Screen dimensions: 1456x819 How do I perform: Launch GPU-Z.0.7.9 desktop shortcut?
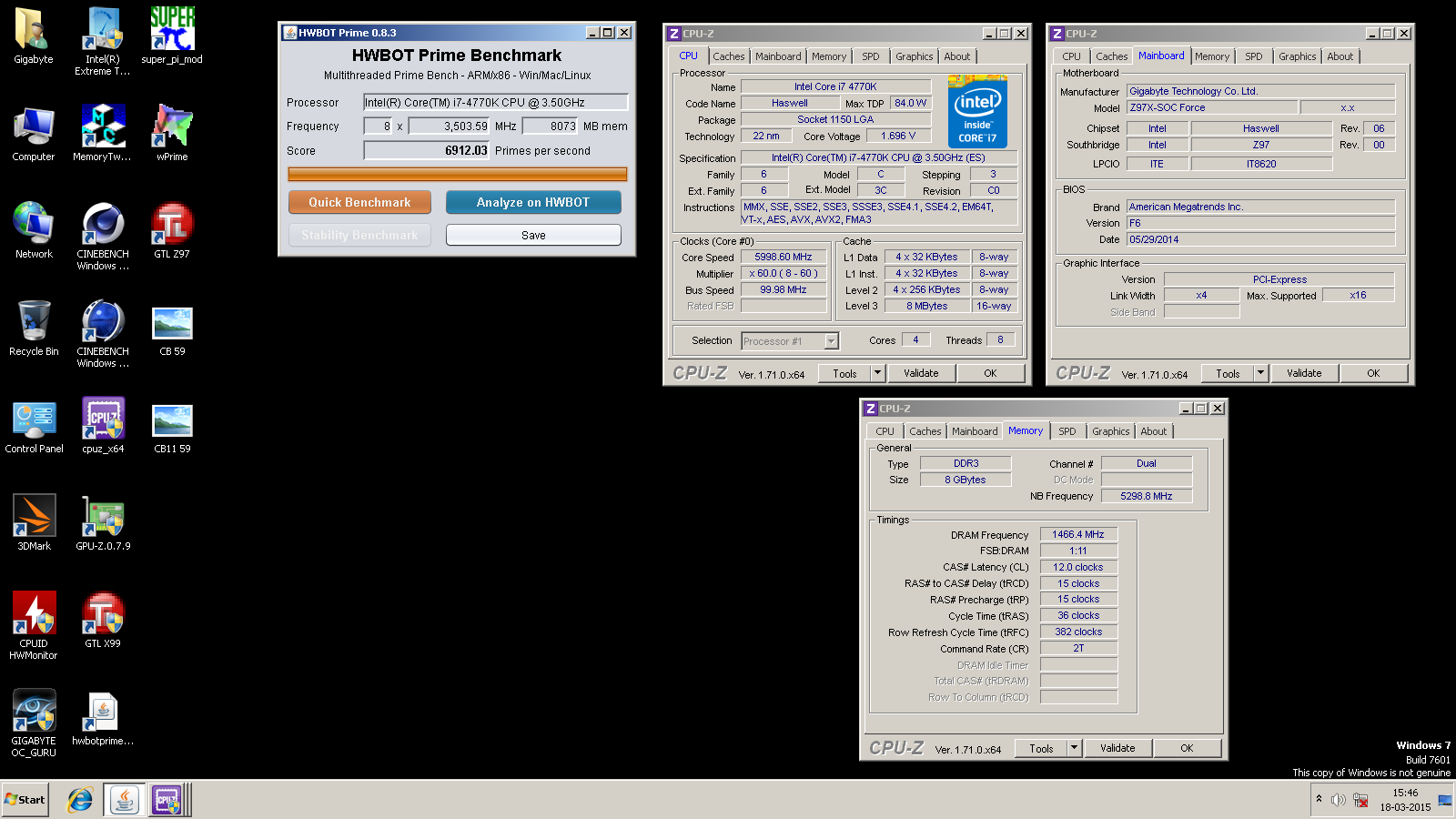click(103, 523)
